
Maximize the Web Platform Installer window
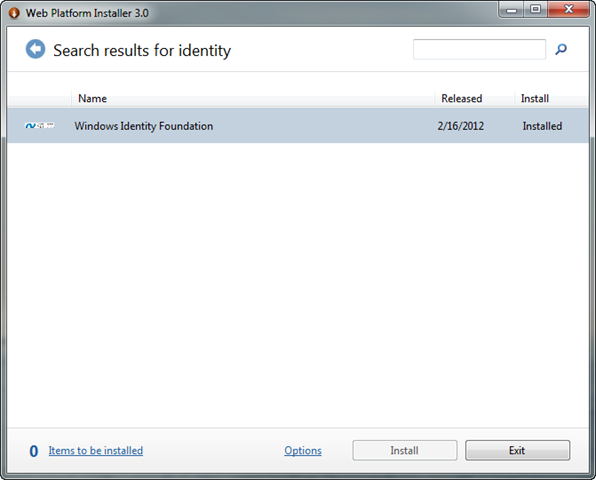tap(536, 10)
